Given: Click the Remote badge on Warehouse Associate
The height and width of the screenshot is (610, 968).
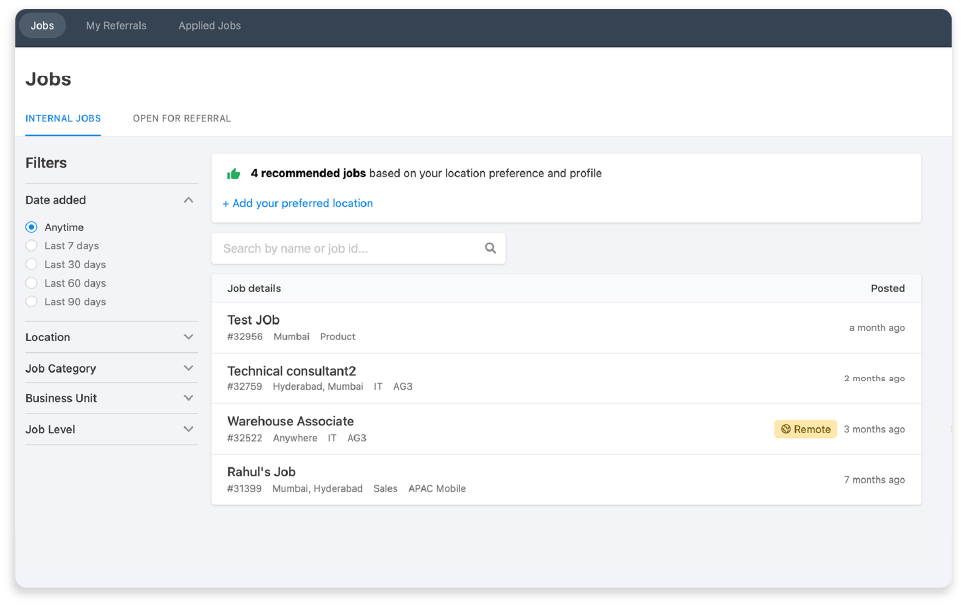Looking at the screenshot, I should (805, 430).
